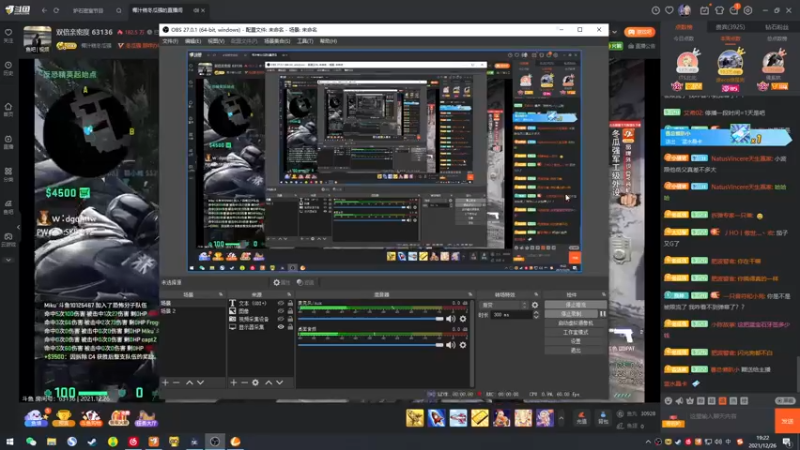Open the 工具(T) menu in OBS
Viewport: 800px width, 450px height.
[305, 41]
